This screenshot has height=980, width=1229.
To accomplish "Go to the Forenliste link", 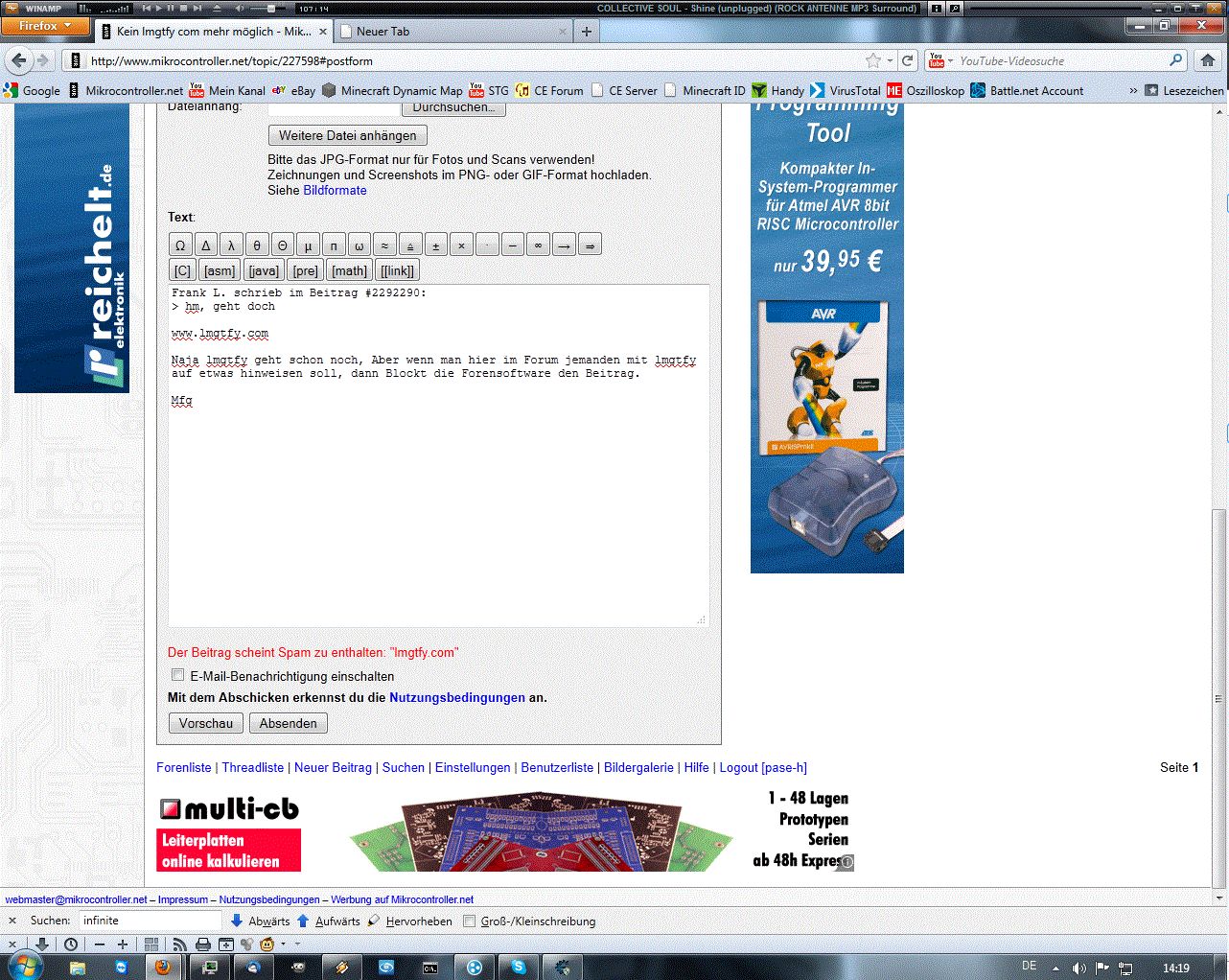I will [184, 767].
